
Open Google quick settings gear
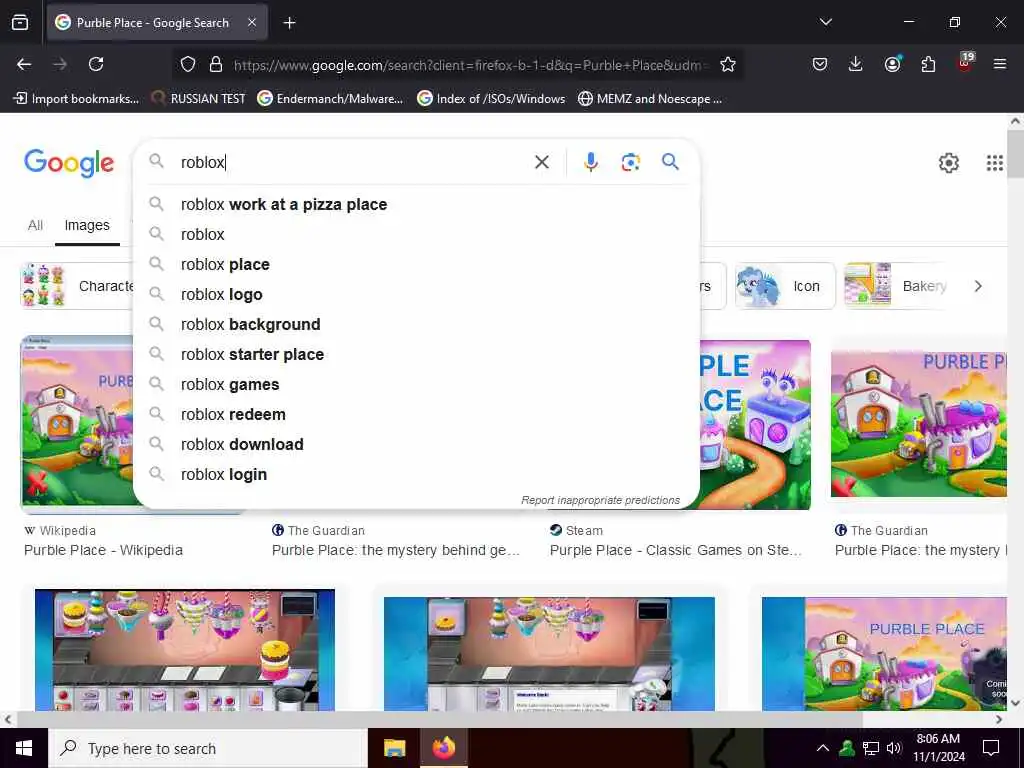[x=948, y=163]
